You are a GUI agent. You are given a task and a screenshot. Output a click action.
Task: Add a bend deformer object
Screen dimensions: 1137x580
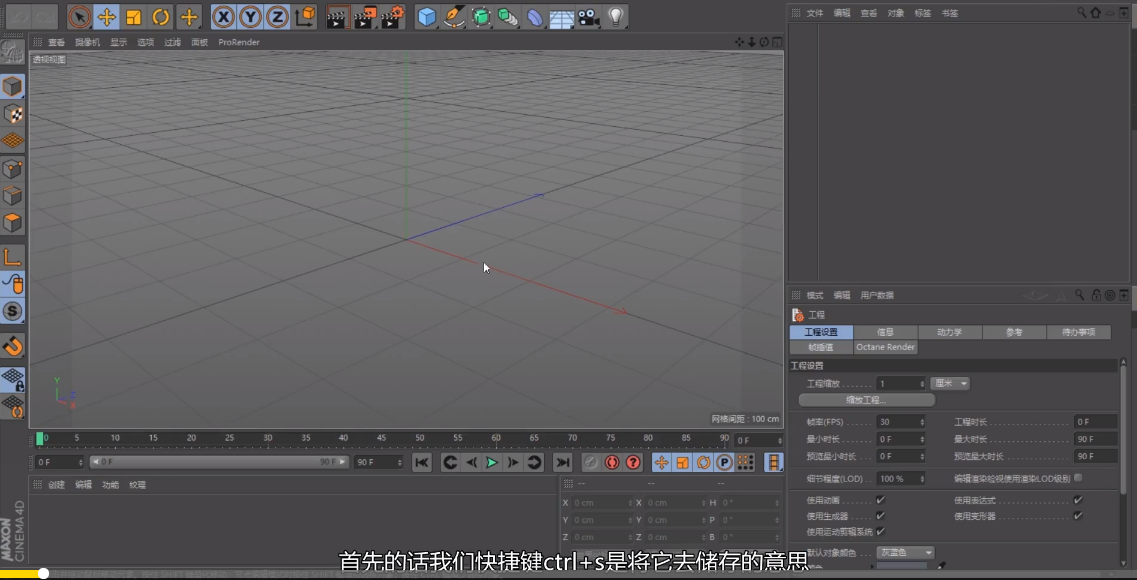pos(534,16)
